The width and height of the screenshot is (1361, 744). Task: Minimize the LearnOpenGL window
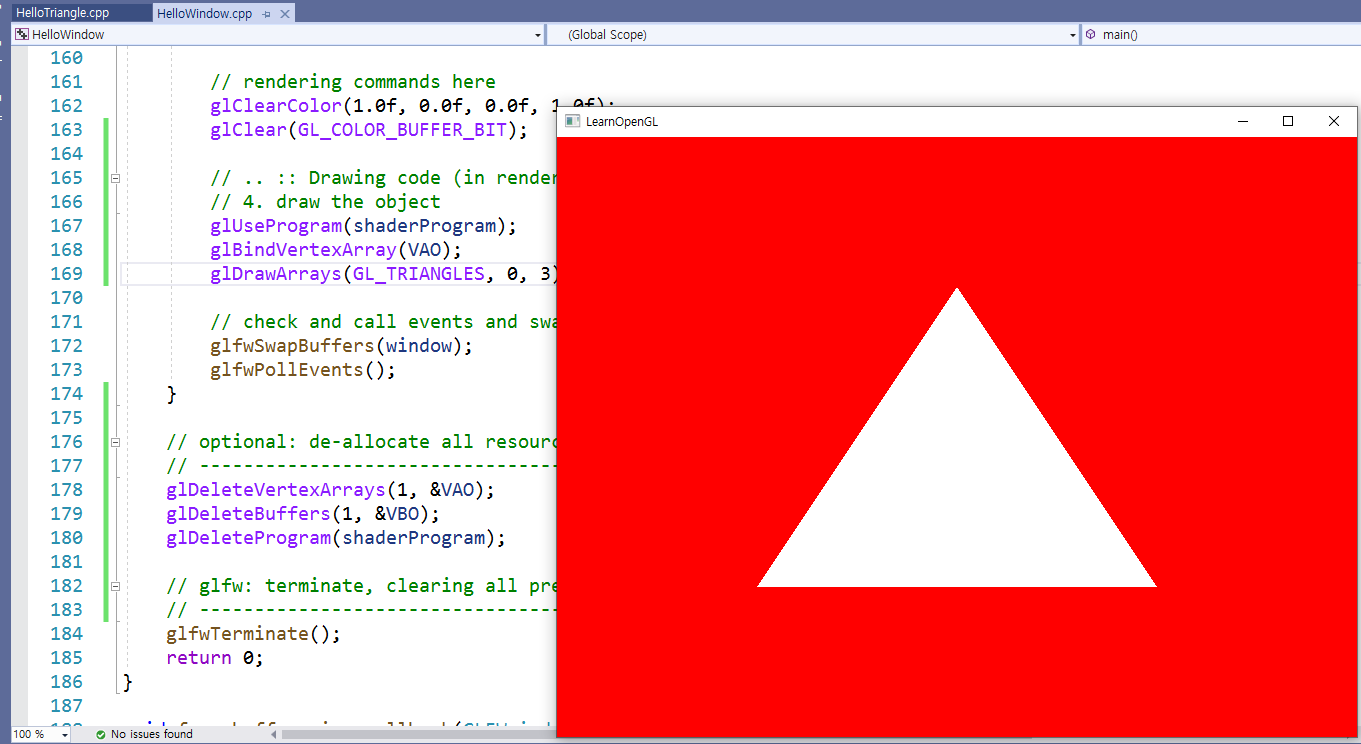point(1243,121)
